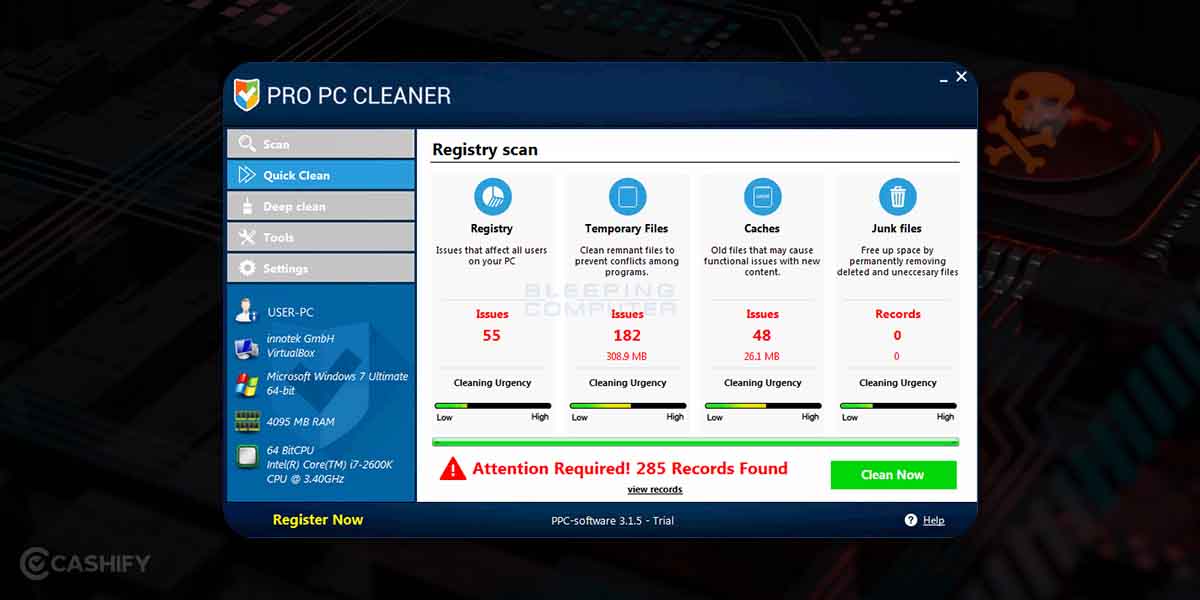Click the Help question mark icon
This screenshot has height=600, width=1200.
pos(909,520)
